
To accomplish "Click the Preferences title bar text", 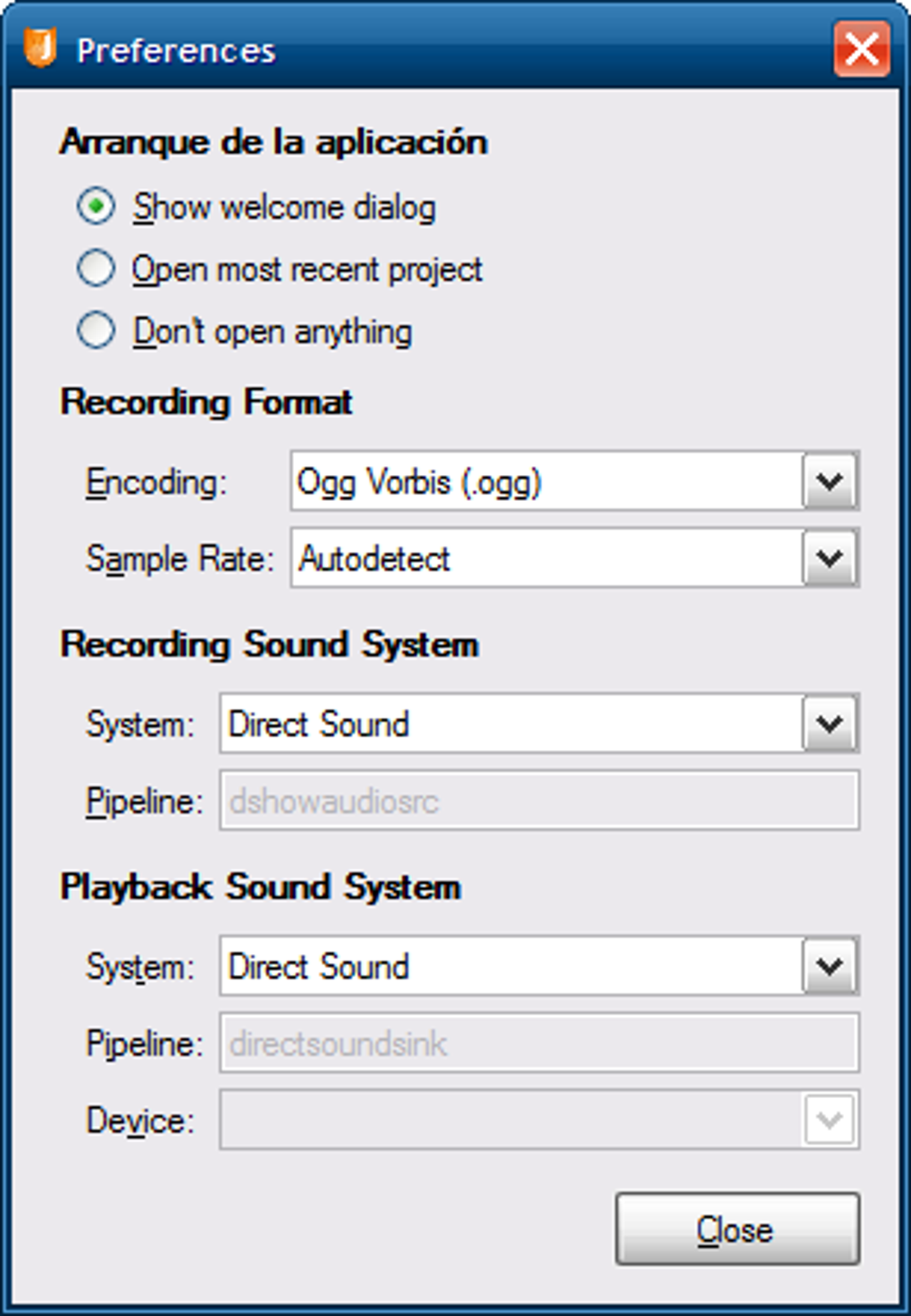I will pyautogui.click(x=176, y=50).
